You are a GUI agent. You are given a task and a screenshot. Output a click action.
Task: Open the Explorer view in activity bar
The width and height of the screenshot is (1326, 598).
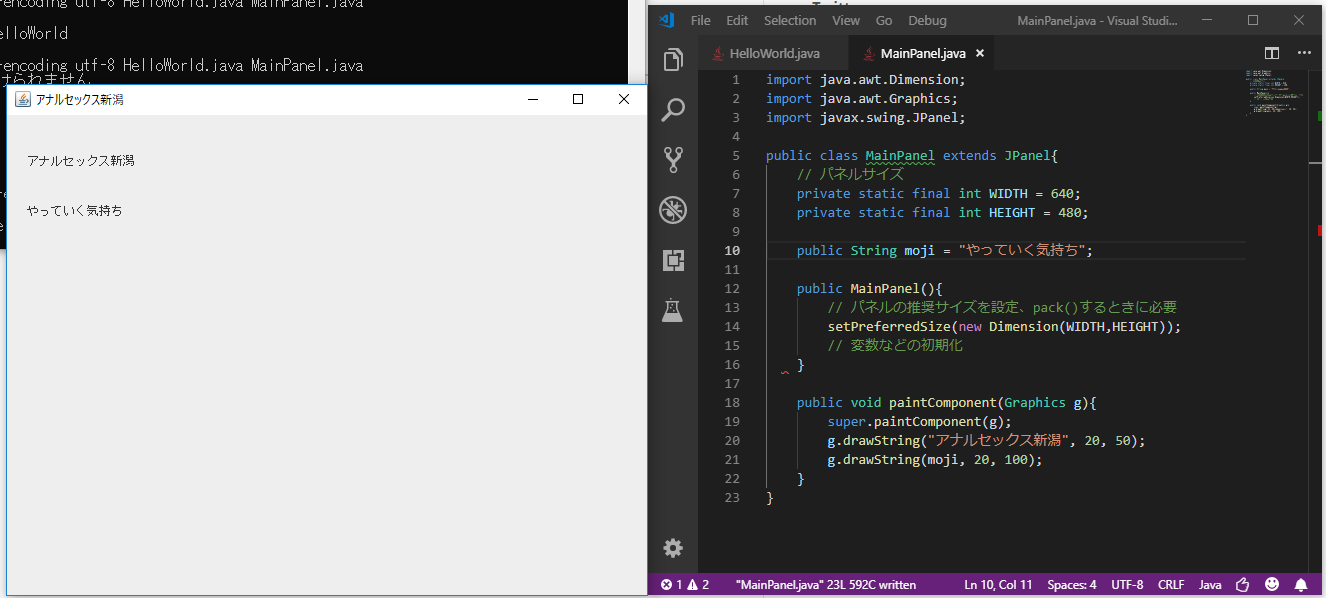click(673, 60)
